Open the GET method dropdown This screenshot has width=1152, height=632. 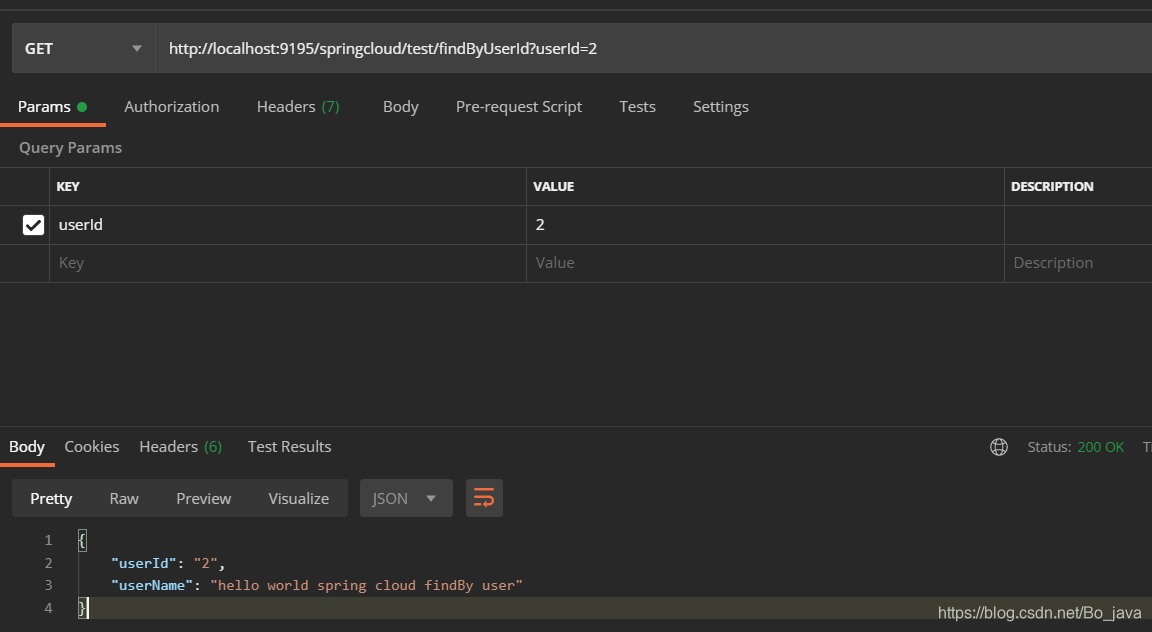point(83,49)
